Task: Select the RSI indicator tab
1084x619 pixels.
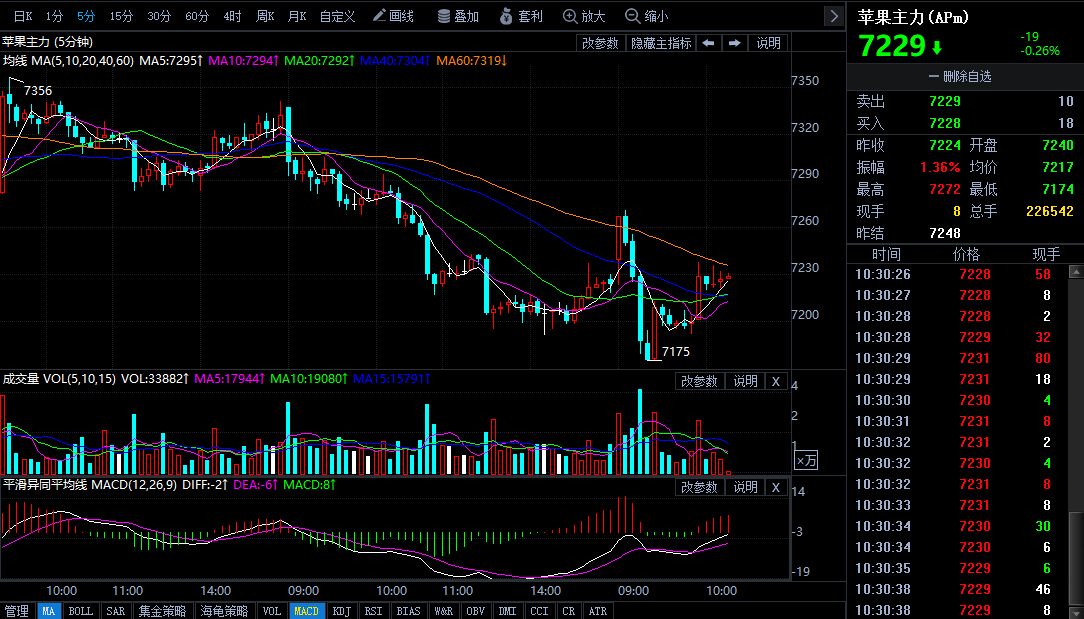Action: click(x=373, y=611)
